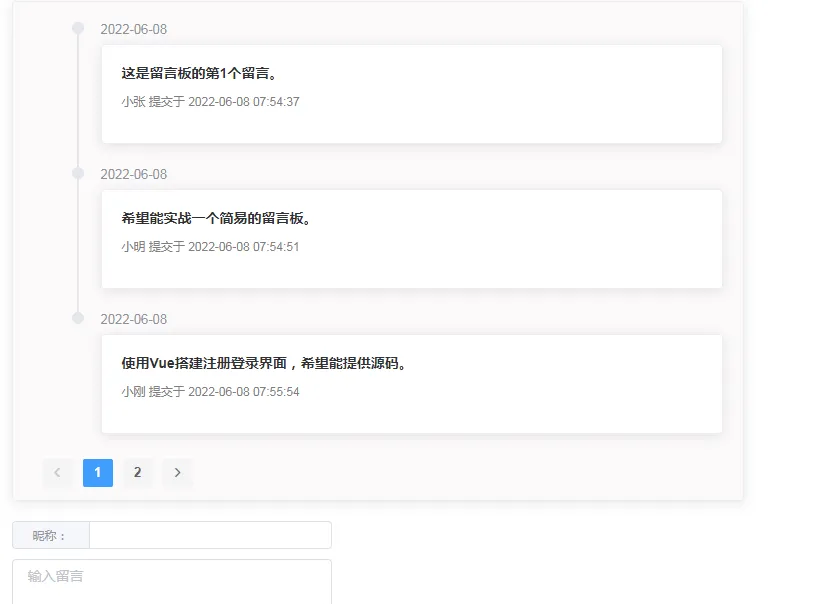
Task: Go to the previous page arrow
Action: [58, 473]
